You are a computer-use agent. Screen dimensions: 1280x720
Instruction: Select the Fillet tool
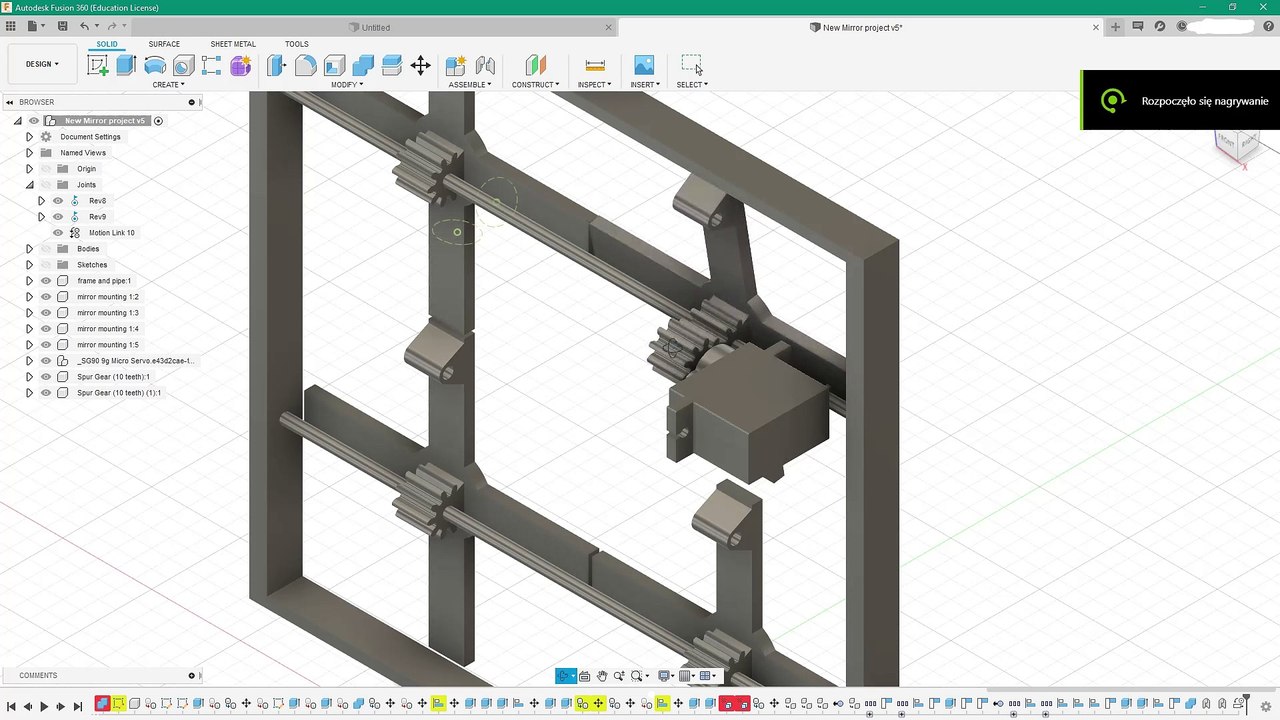[306, 66]
